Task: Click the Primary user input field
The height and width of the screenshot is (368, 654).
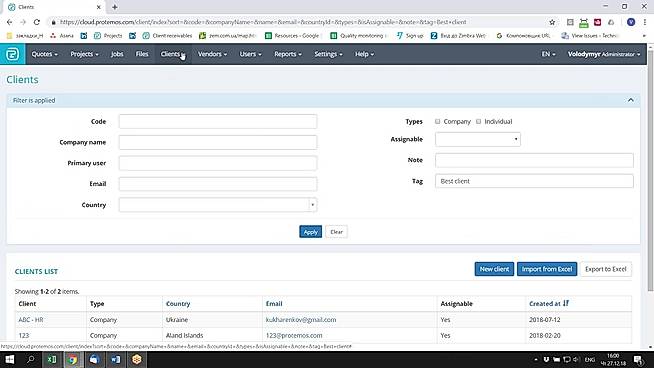Action: (x=218, y=163)
